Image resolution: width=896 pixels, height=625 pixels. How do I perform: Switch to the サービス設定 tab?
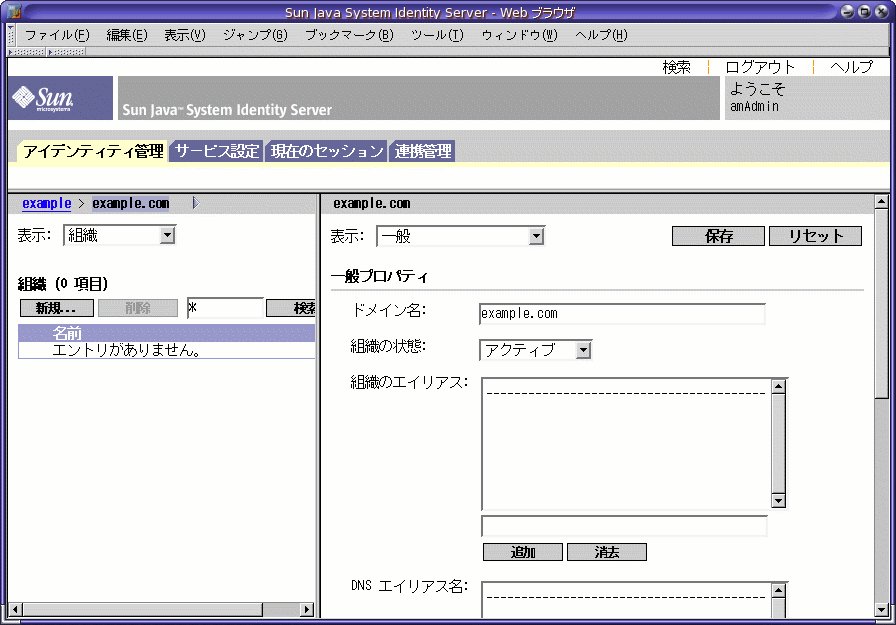(x=217, y=151)
